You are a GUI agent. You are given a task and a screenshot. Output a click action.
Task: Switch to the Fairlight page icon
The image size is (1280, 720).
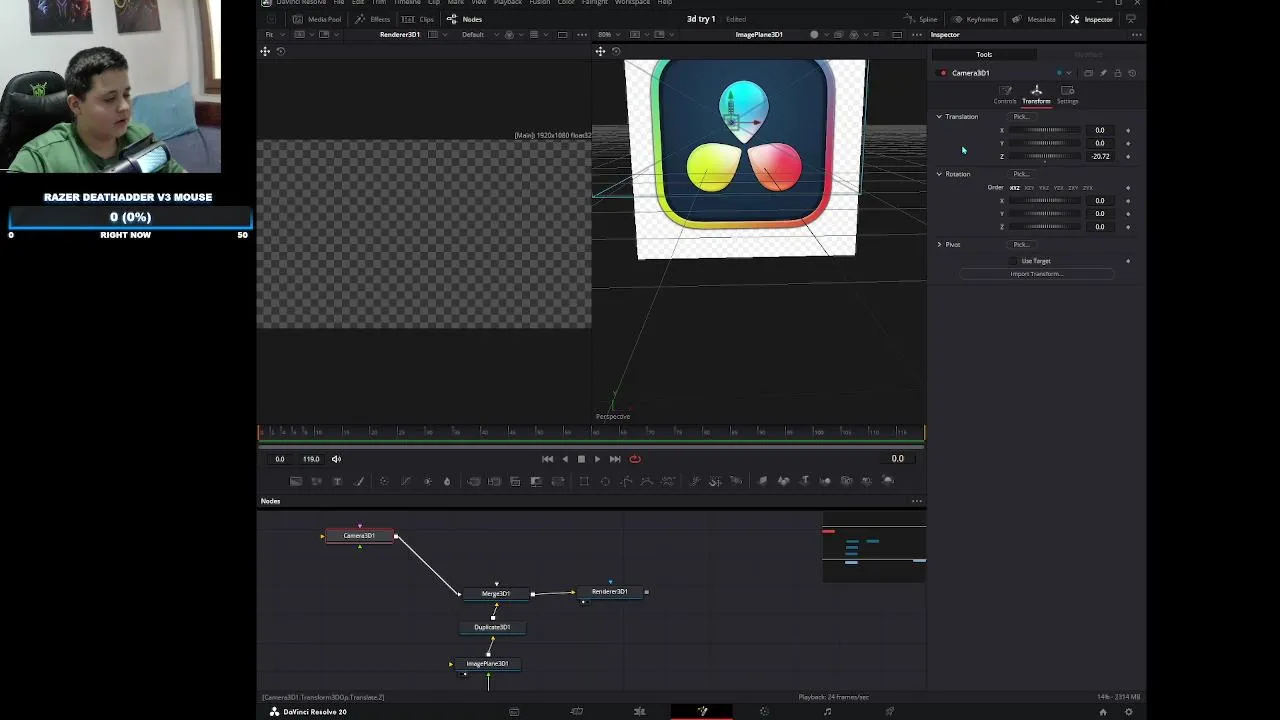coord(827,712)
